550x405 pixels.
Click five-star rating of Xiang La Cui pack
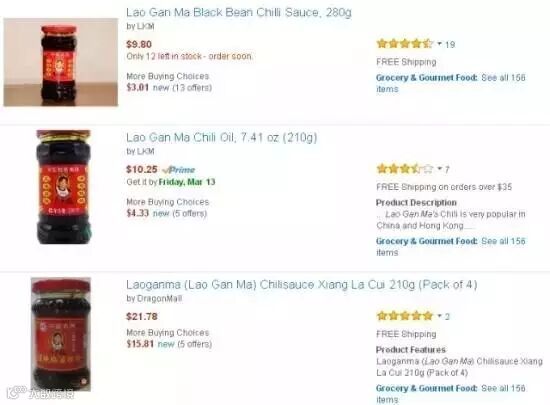(x=405, y=316)
